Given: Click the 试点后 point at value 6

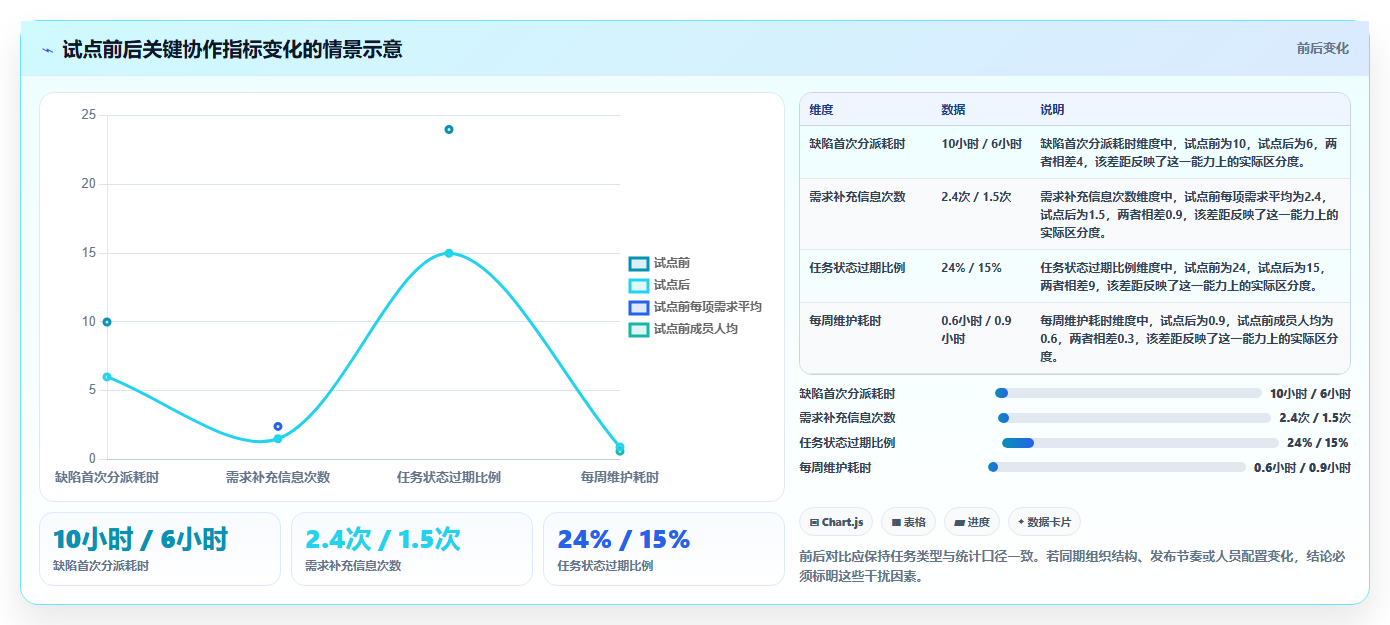Looking at the screenshot, I should tap(107, 377).
